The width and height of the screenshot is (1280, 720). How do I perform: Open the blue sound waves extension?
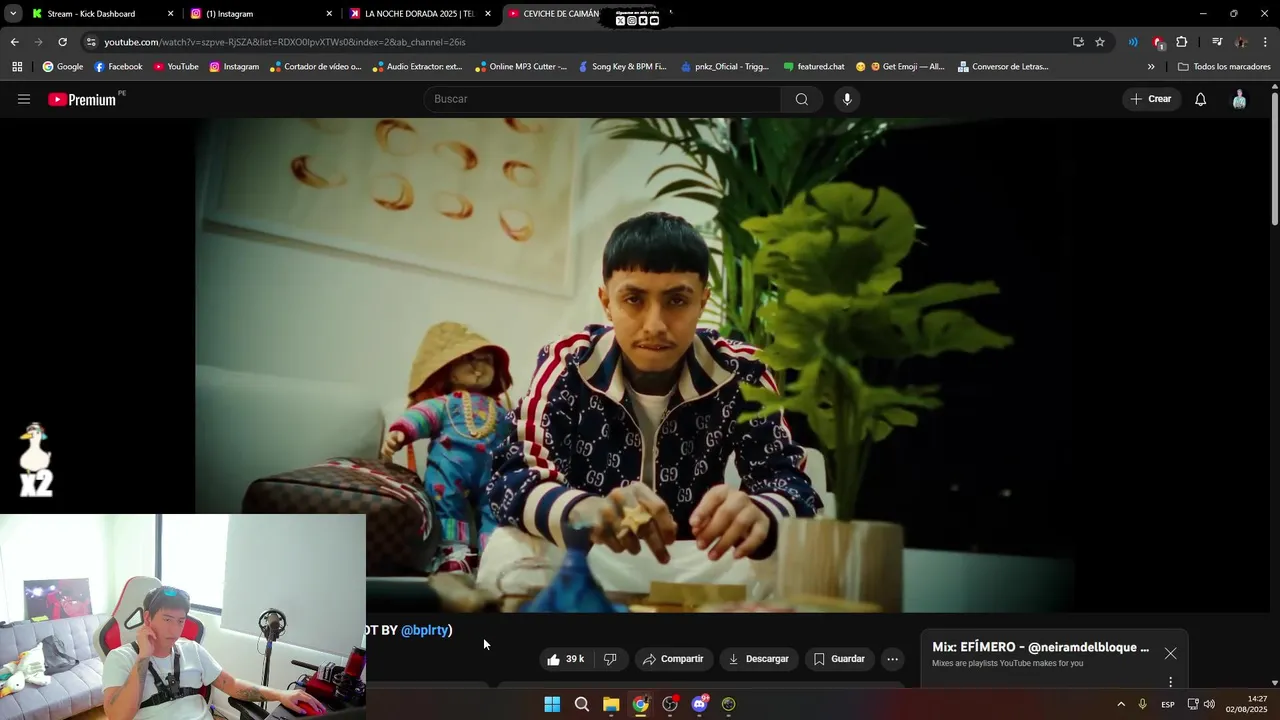tap(1133, 42)
